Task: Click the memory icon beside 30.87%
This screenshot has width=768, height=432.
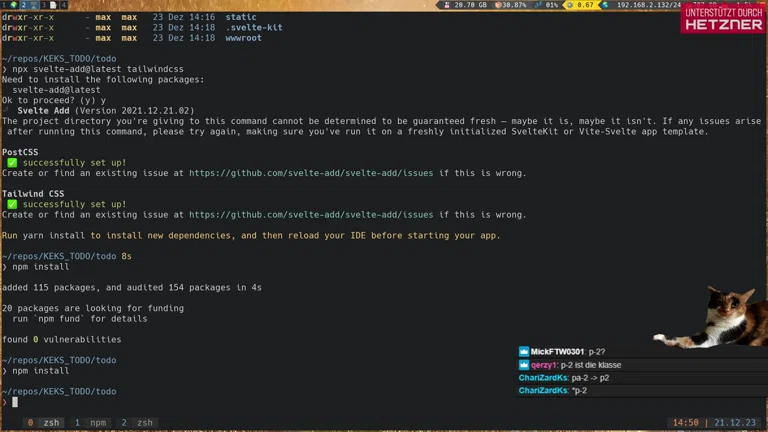Action: [498, 5]
